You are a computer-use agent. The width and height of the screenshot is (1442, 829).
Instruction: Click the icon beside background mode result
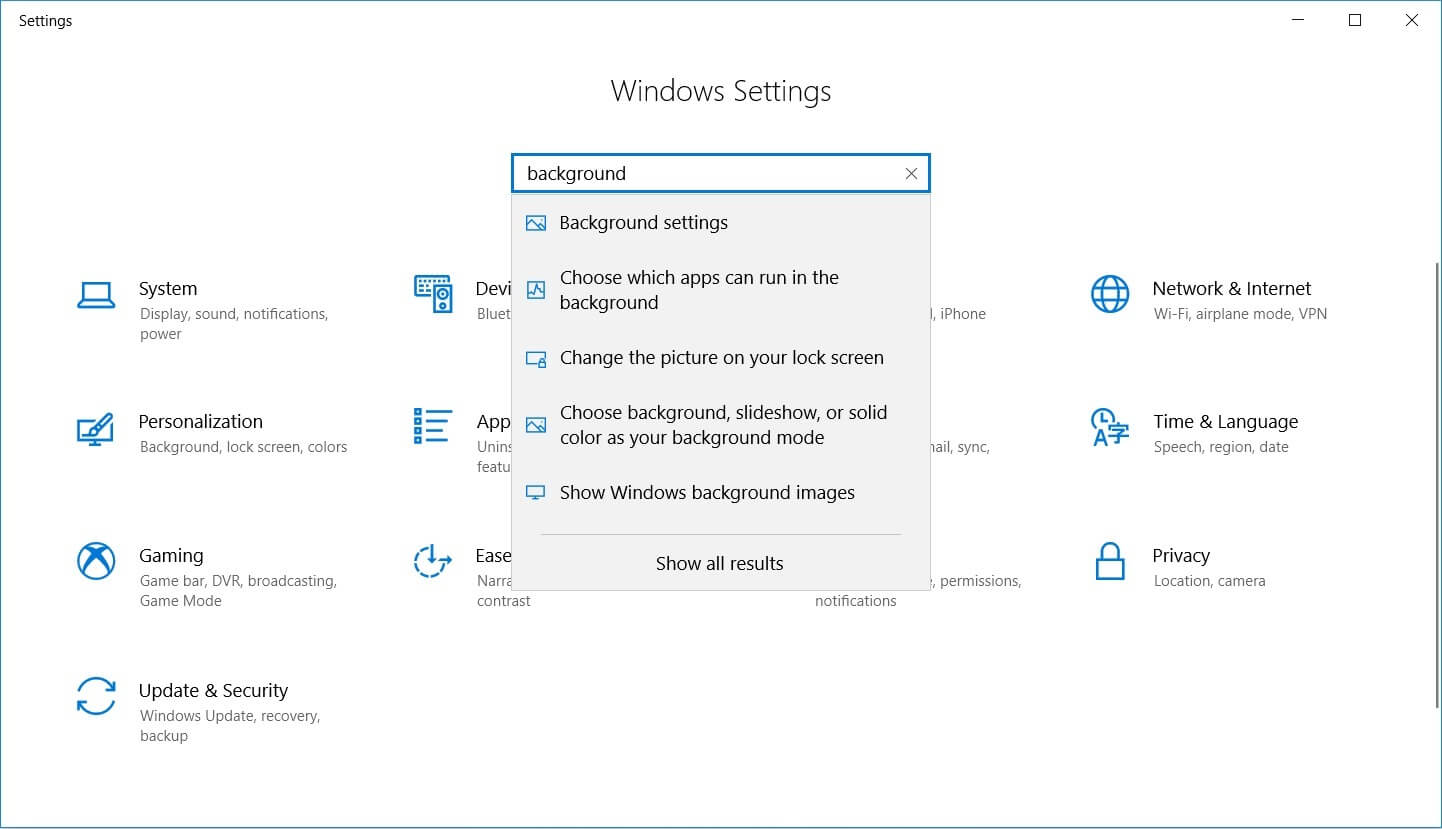click(x=536, y=425)
